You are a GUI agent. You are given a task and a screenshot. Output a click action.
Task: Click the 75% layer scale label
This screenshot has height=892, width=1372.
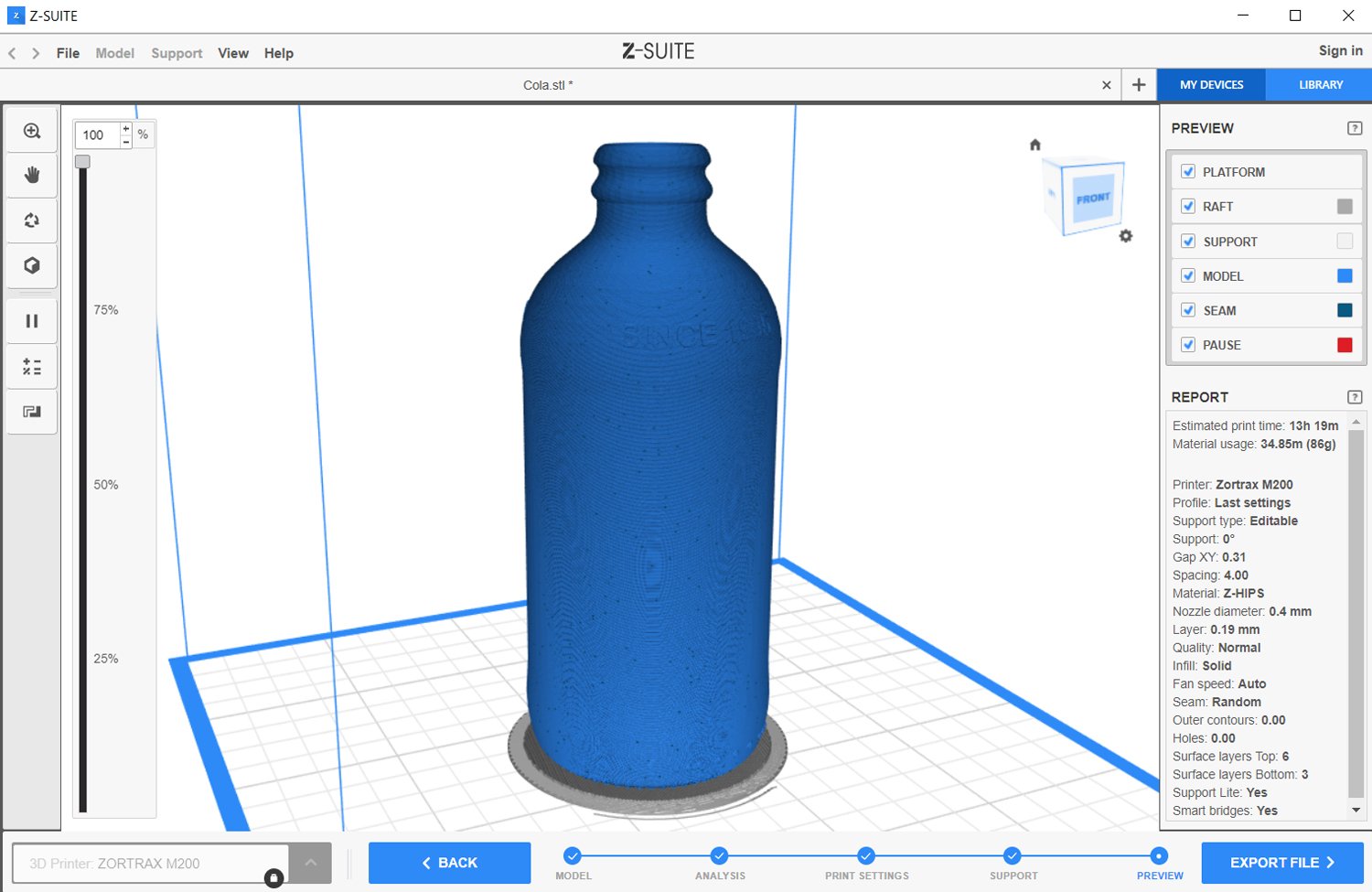click(x=106, y=310)
